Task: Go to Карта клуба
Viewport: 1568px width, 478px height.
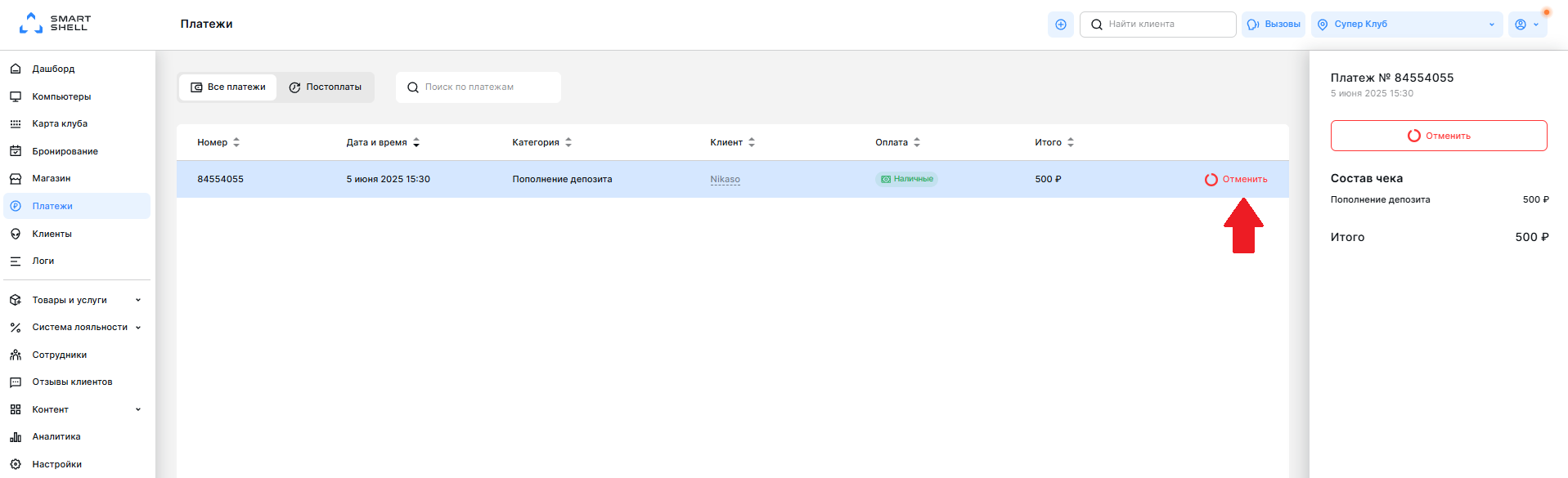Action: pyautogui.click(x=60, y=123)
